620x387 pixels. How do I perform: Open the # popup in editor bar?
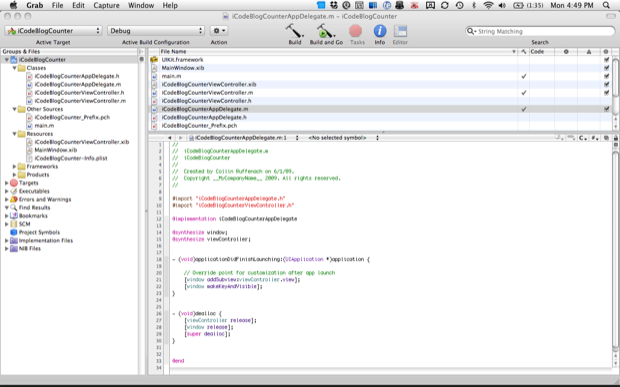595,138
